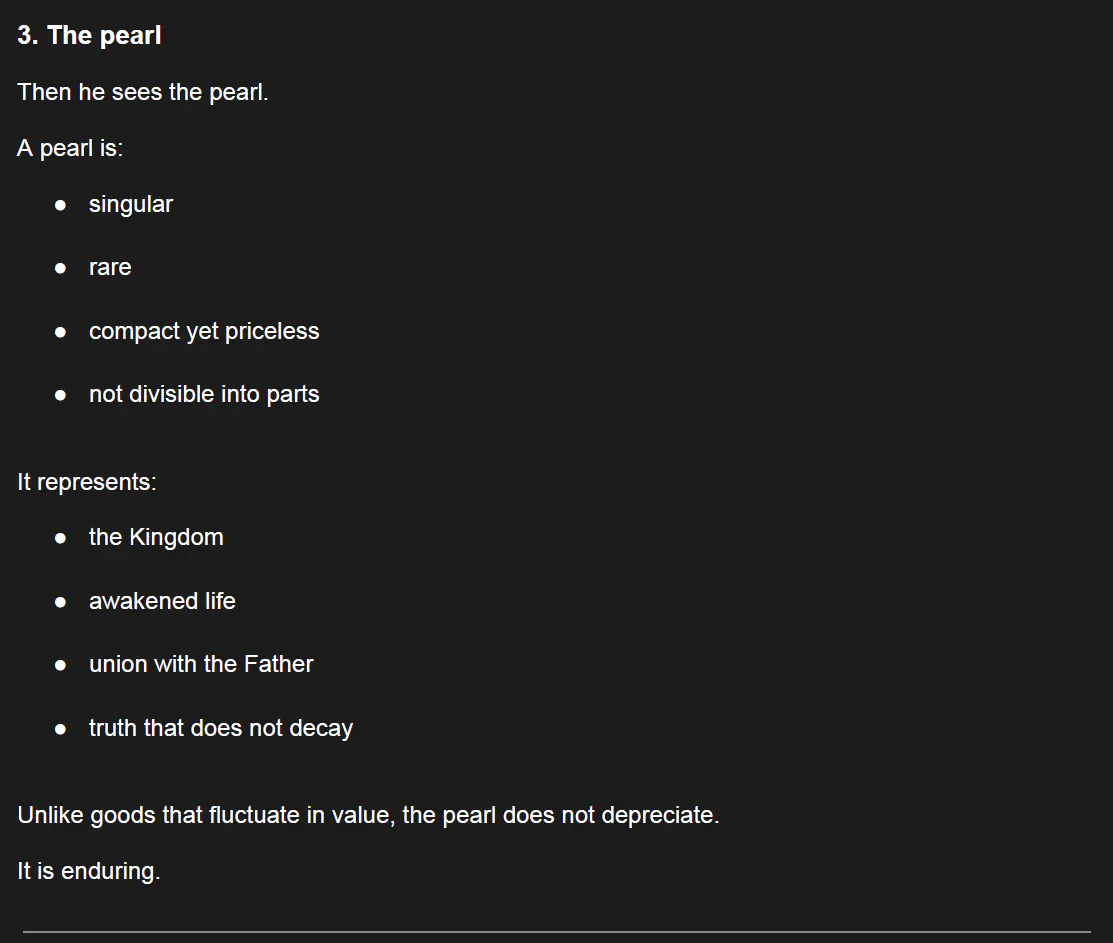Click on "awakened life" in the list

pyautogui.click(x=162, y=602)
